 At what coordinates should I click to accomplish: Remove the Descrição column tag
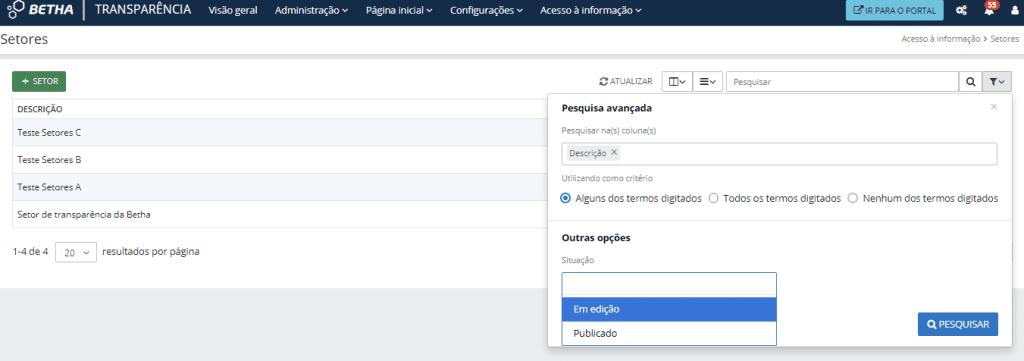tap(614, 152)
